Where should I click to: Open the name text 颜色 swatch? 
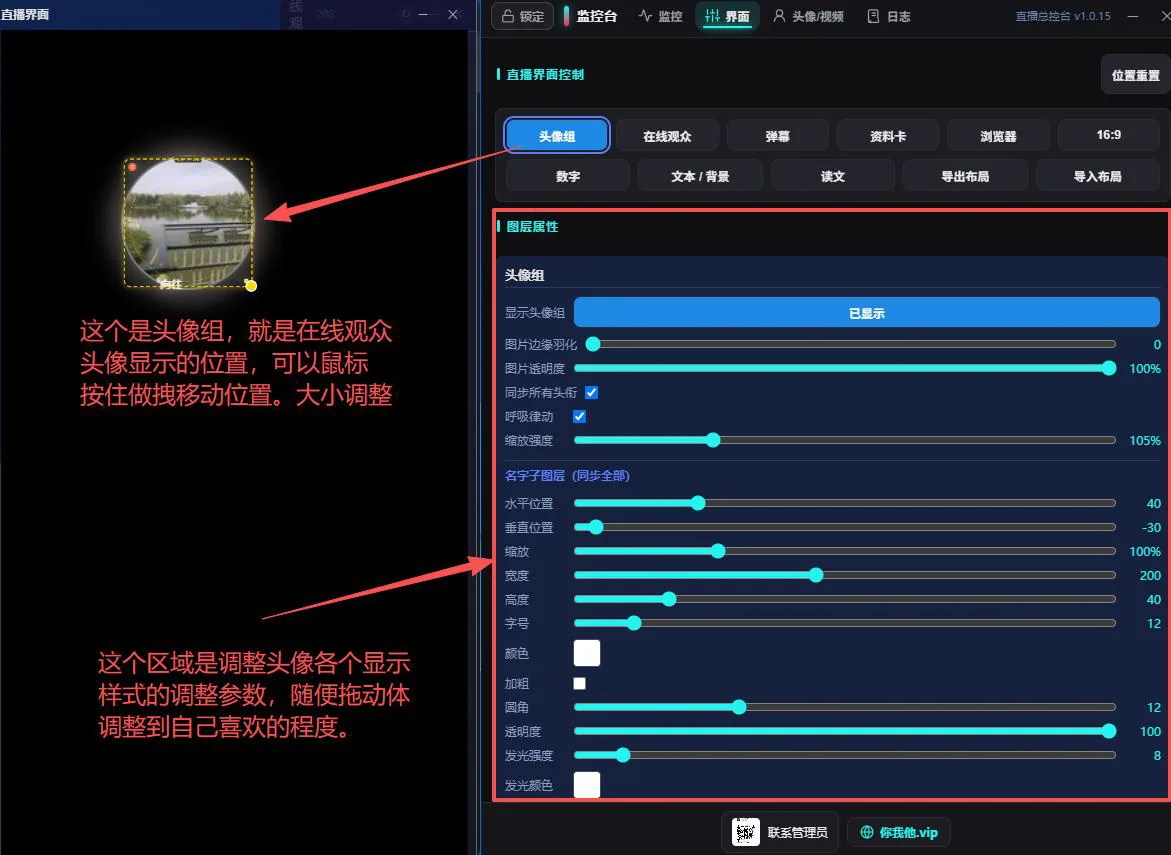pyautogui.click(x=587, y=653)
